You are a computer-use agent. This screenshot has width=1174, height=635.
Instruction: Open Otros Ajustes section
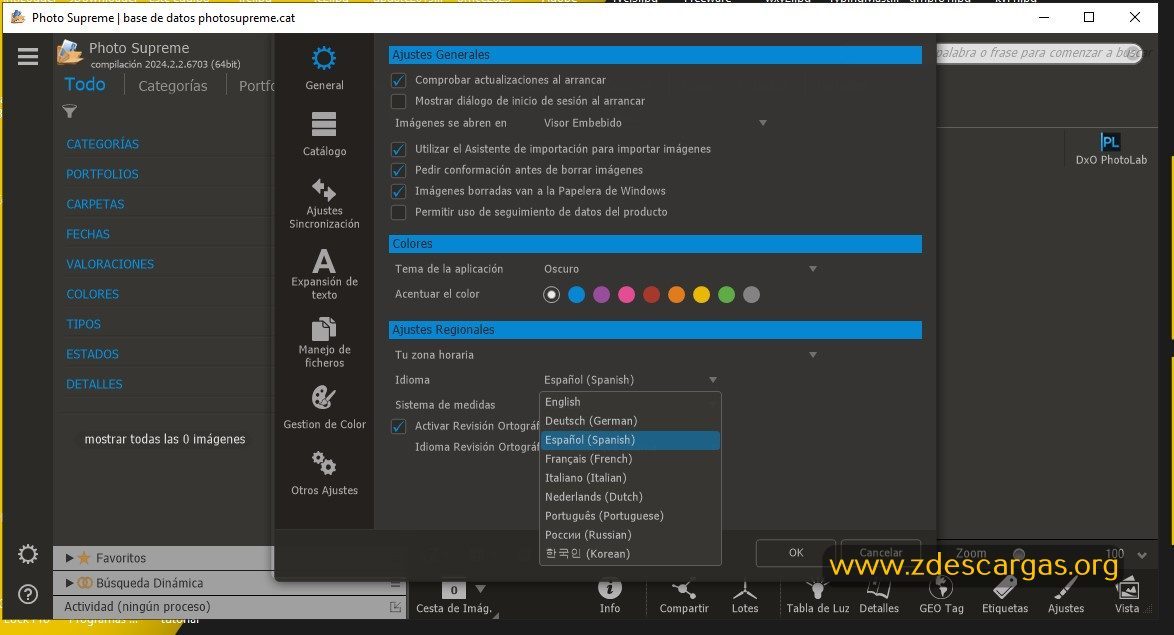click(x=324, y=473)
